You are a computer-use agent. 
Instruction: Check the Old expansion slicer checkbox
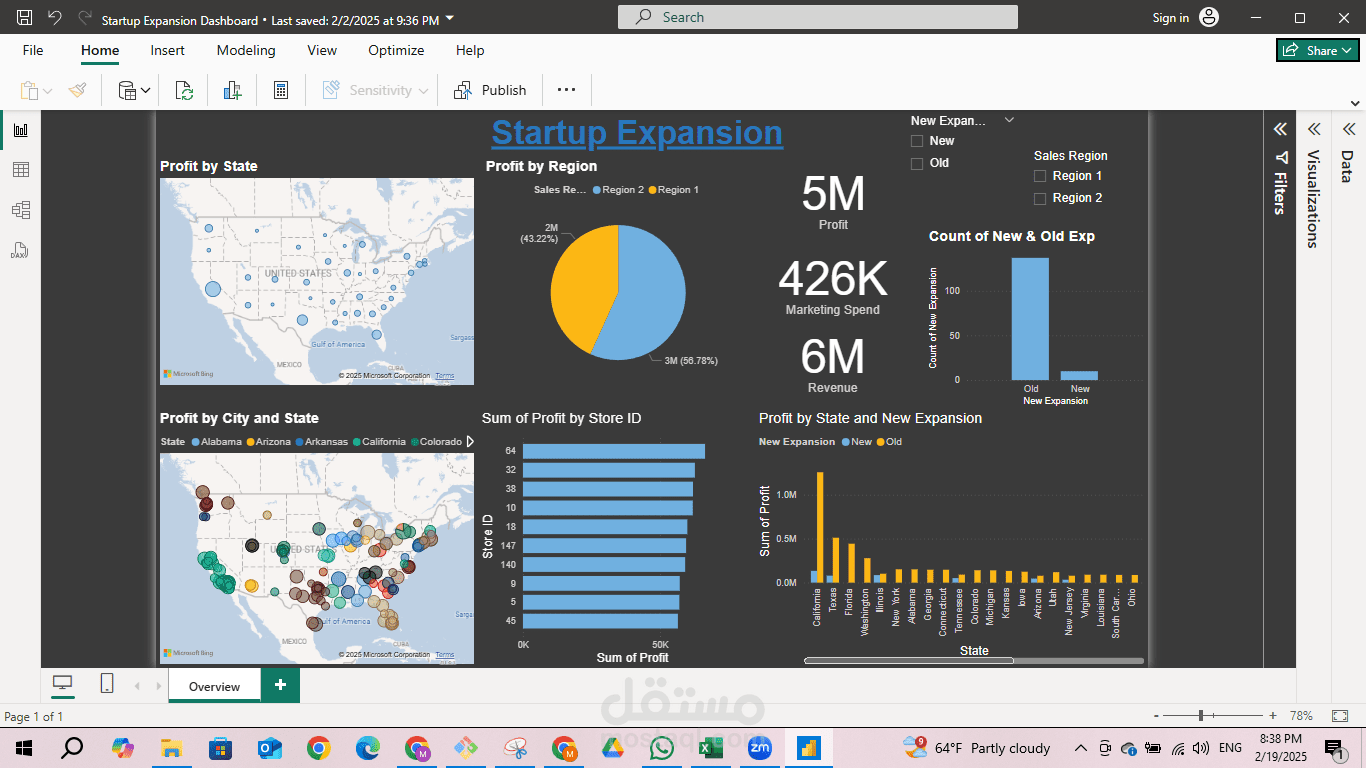(917, 163)
